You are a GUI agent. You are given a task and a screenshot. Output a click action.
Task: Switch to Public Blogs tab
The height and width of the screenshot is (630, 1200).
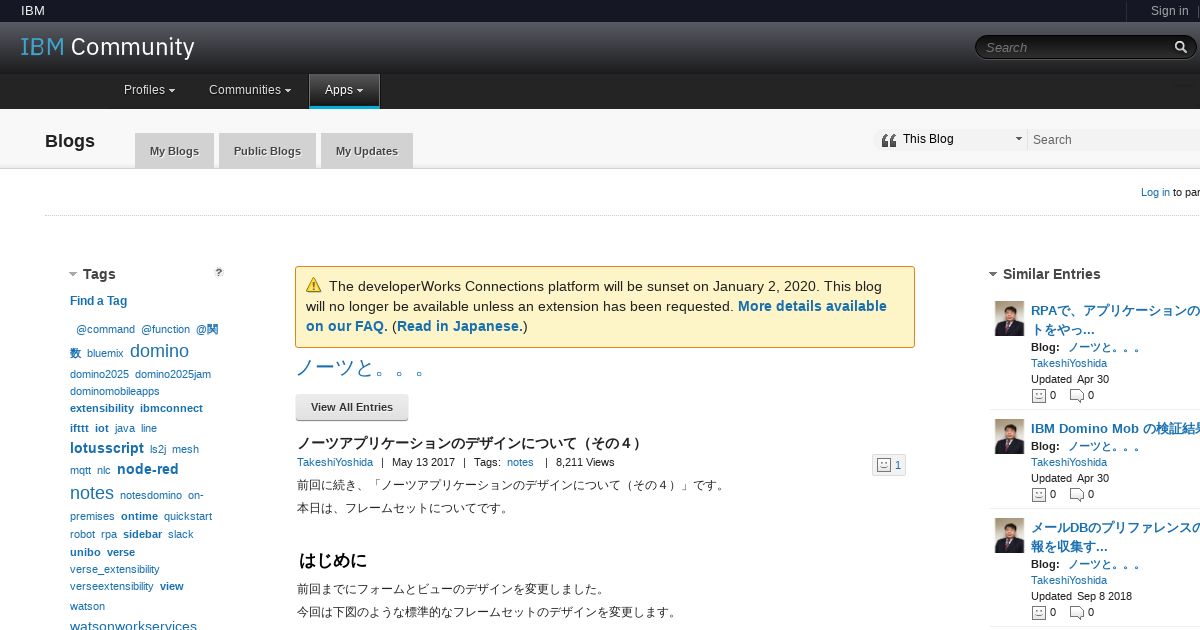coord(267,151)
